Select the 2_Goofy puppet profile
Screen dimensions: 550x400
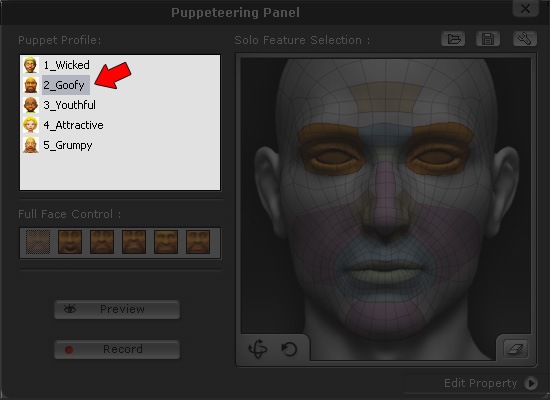[66, 85]
